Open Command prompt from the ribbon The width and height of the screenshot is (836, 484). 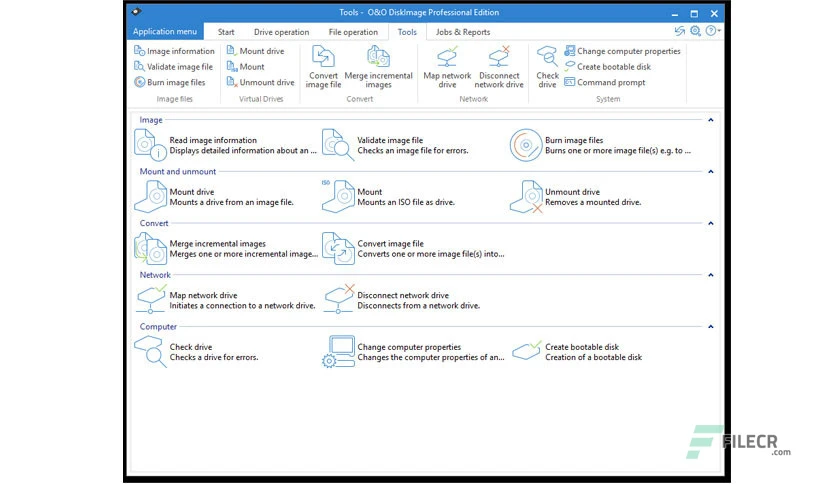click(x=605, y=82)
